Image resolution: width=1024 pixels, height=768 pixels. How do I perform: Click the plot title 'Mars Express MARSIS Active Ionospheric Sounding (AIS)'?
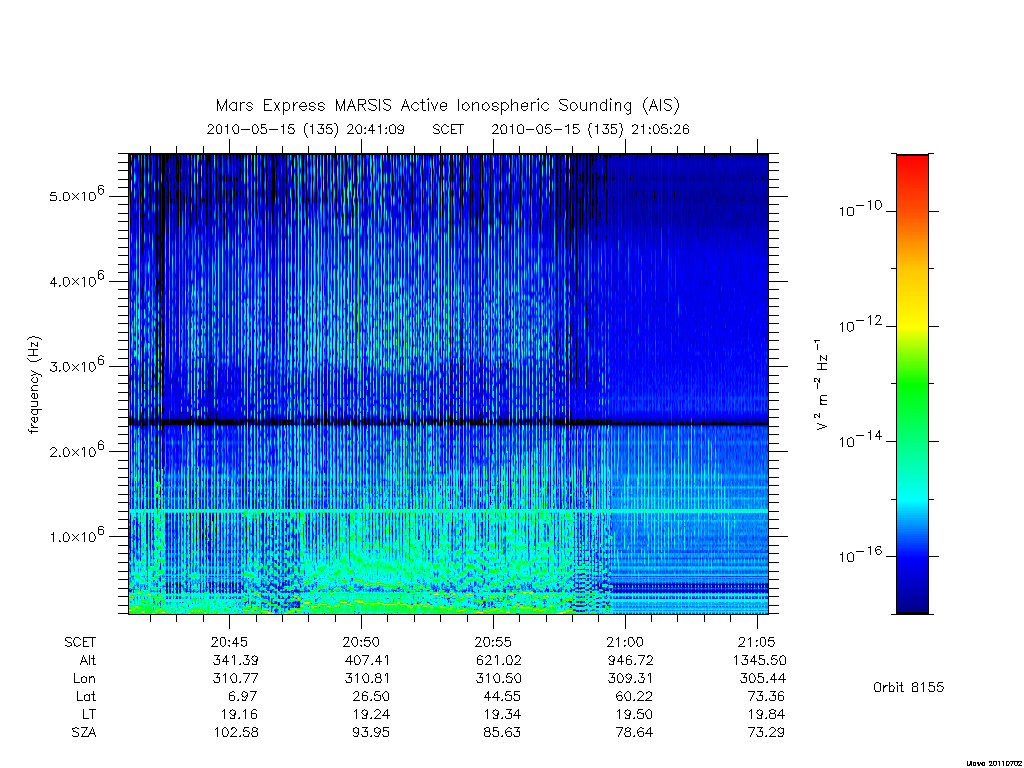[448, 105]
